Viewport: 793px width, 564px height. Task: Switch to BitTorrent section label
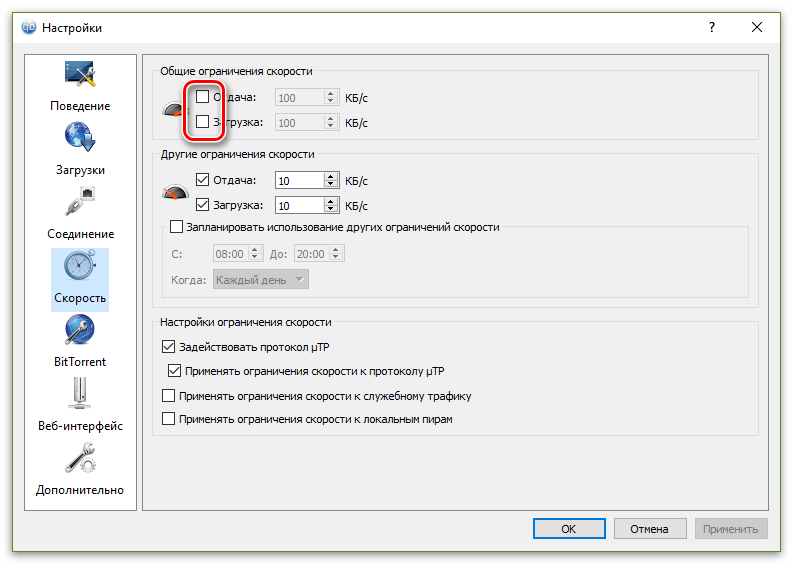click(80, 362)
